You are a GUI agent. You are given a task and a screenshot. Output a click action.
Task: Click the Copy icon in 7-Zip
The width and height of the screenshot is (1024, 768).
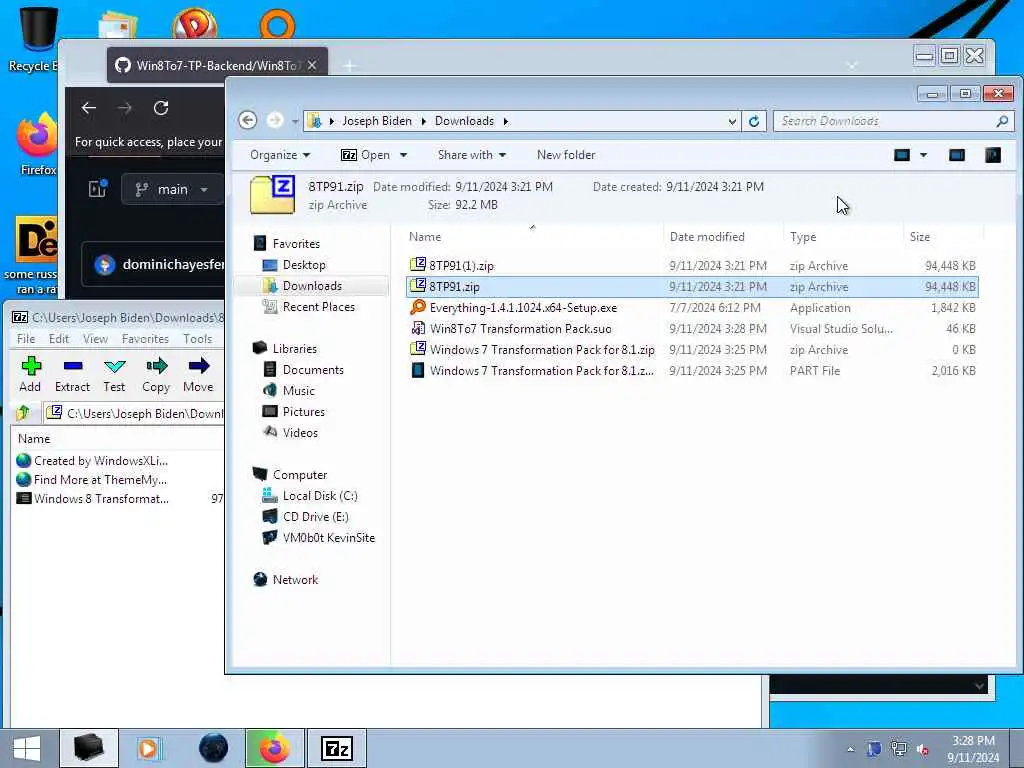point(156,366)
